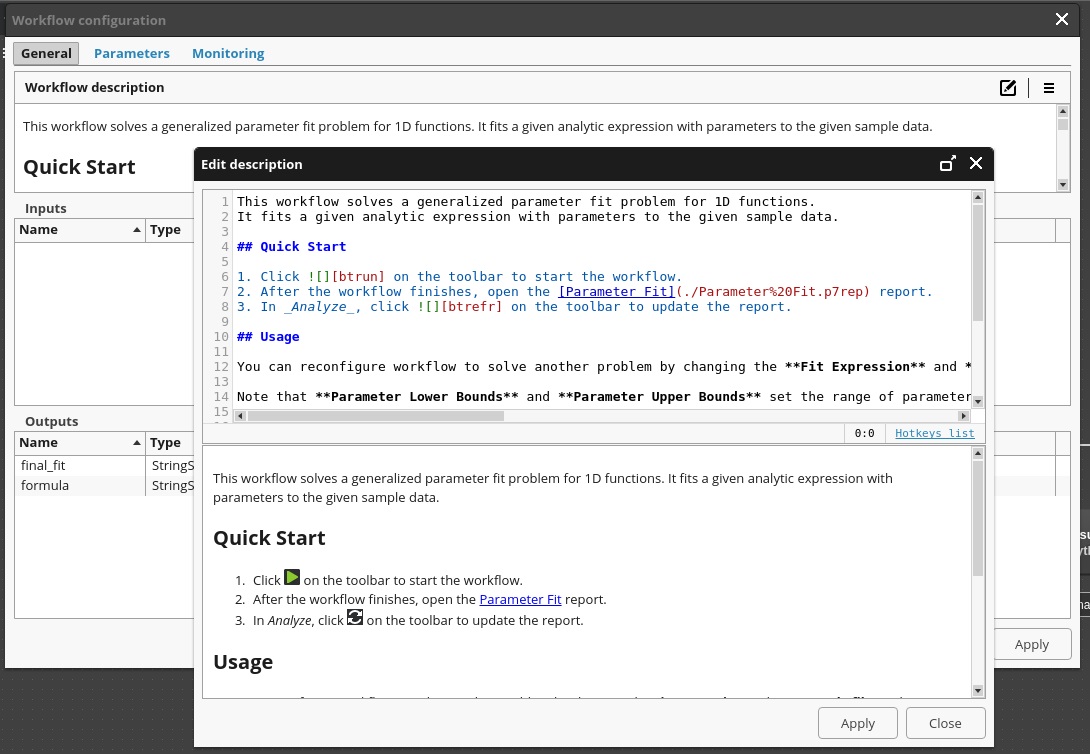
Task: Click editor vertical scrollbar down arrow
Action: click(977, 402)
